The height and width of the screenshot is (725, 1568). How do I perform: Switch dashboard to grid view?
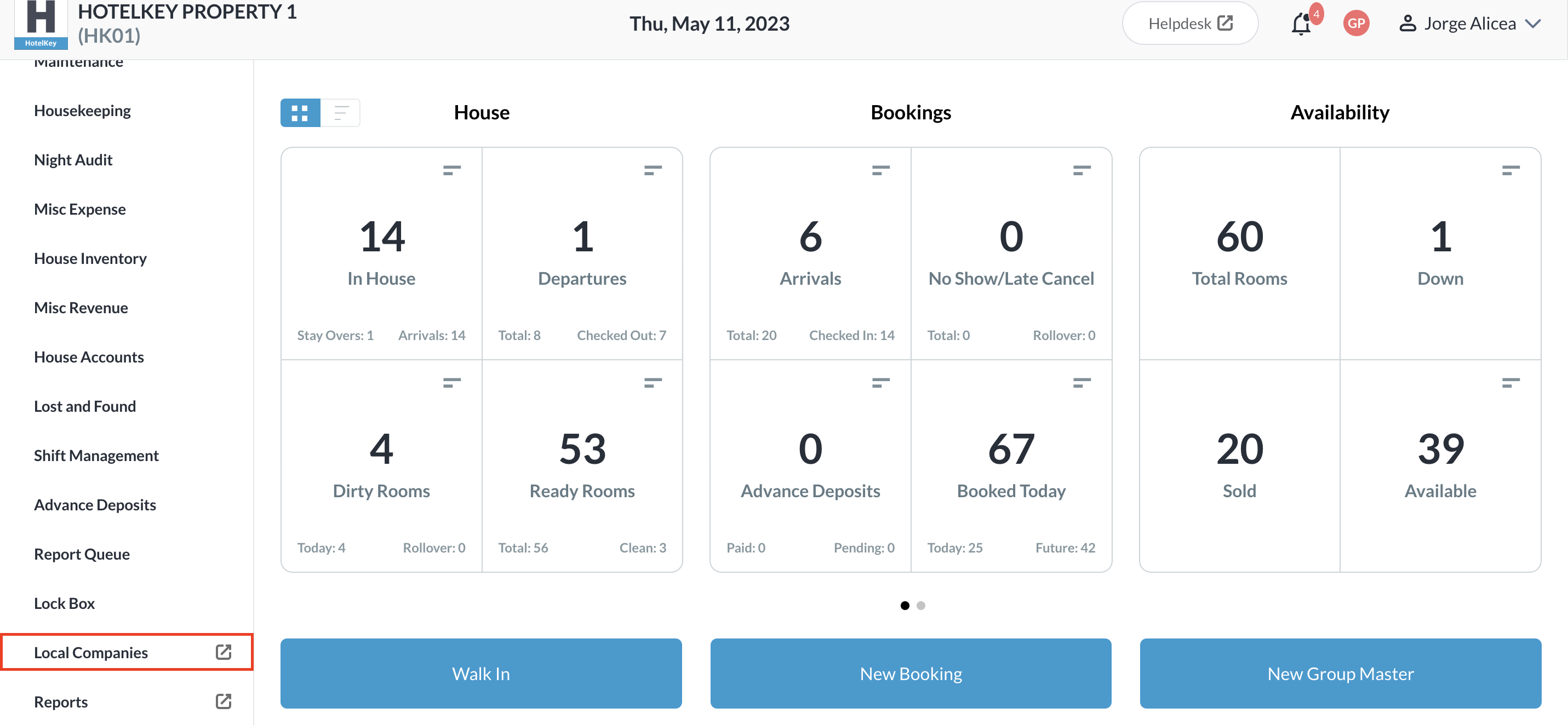pyautogui.click(x=300, y=112)
